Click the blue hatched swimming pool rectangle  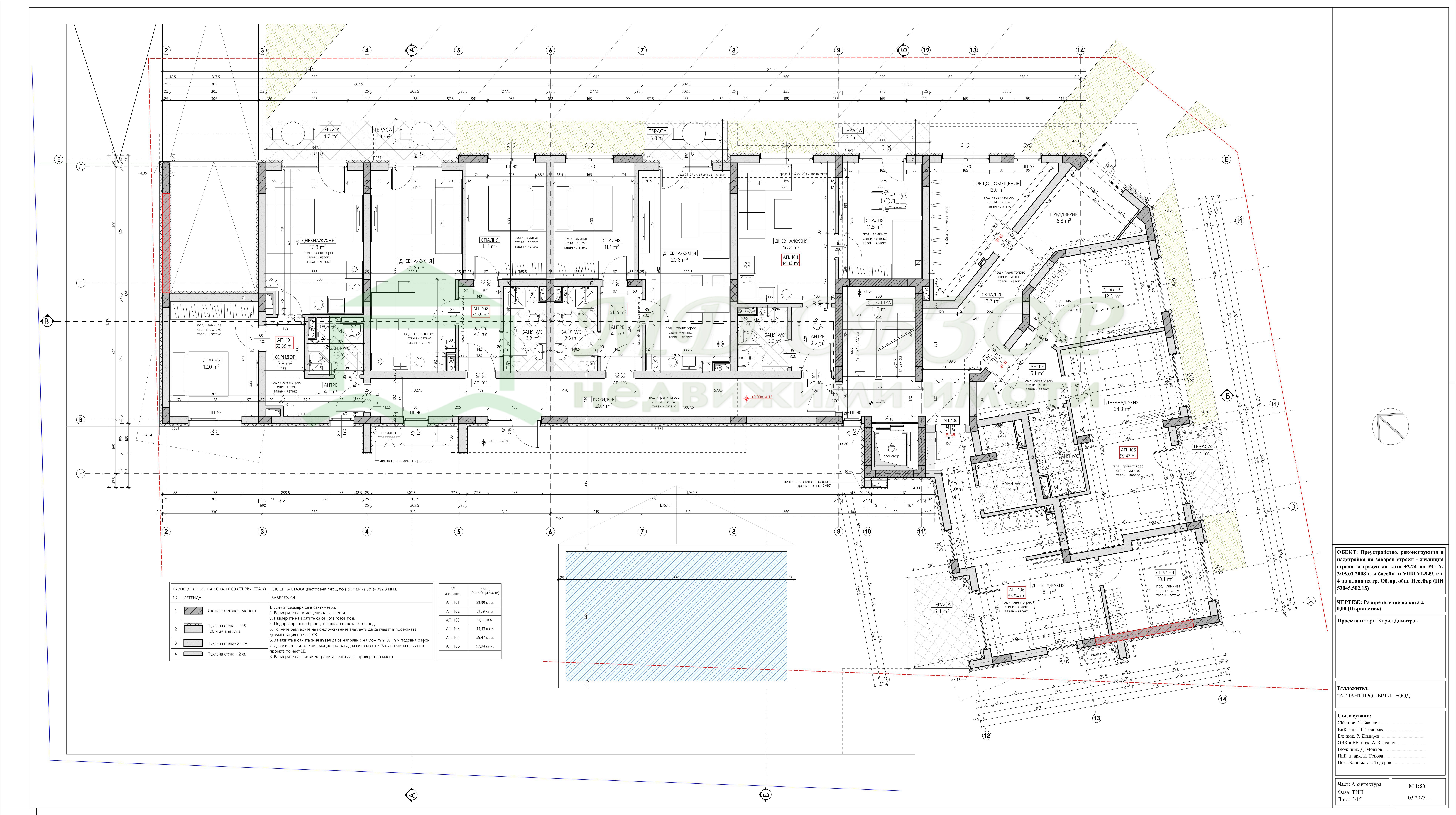point(676,616)
